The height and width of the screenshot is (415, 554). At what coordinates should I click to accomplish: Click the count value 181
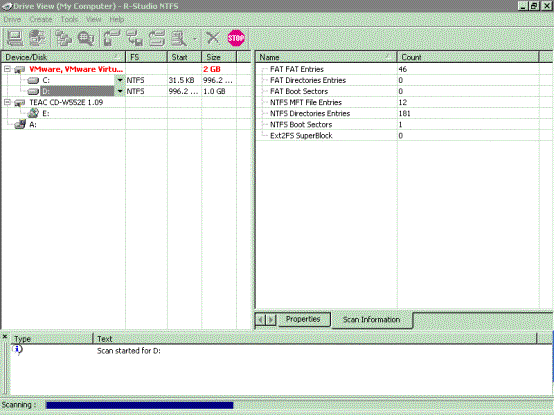coord(405,113)
